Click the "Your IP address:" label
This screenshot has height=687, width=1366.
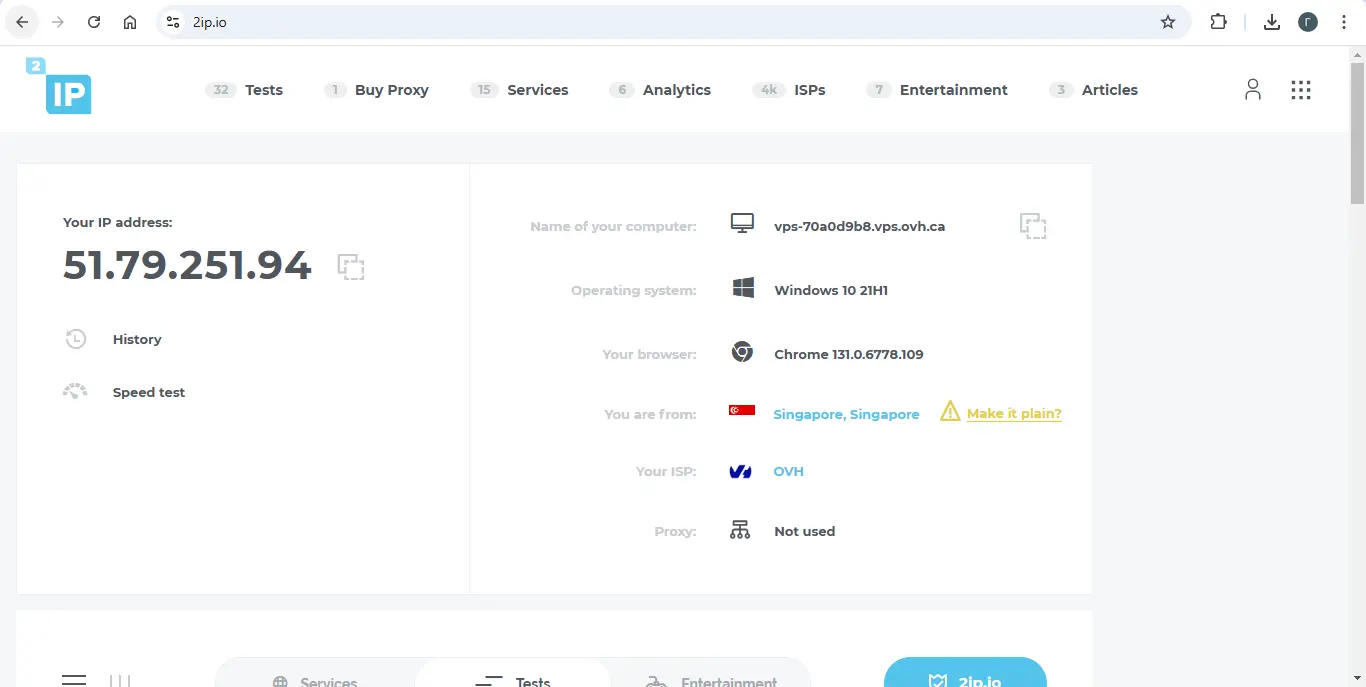point(117,222)
